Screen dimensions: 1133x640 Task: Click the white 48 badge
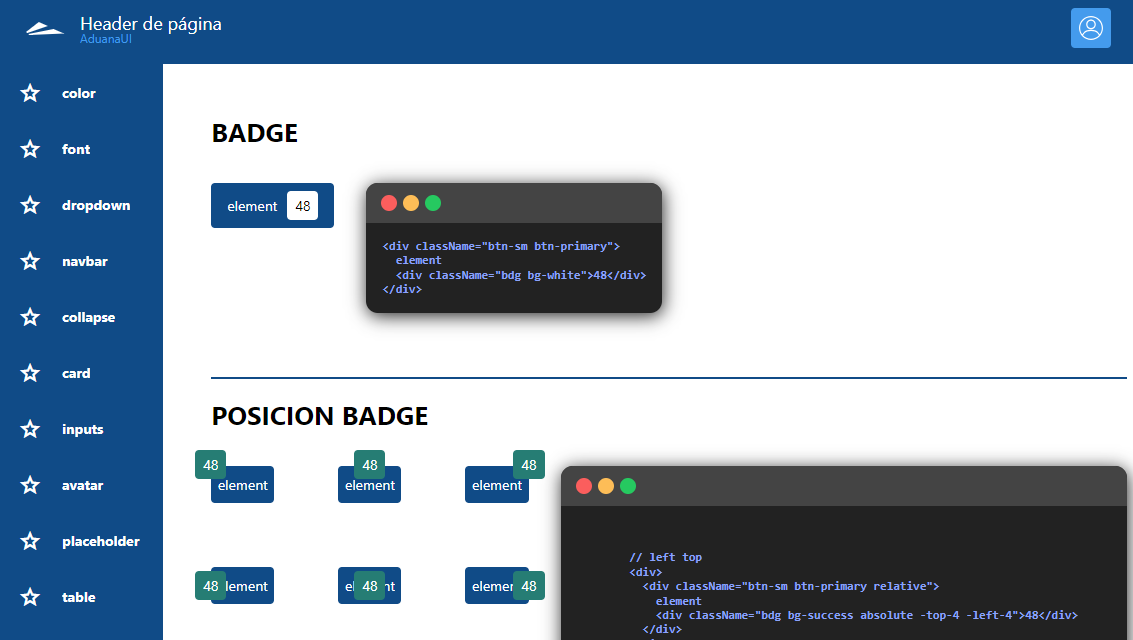(x=302, y=206)
